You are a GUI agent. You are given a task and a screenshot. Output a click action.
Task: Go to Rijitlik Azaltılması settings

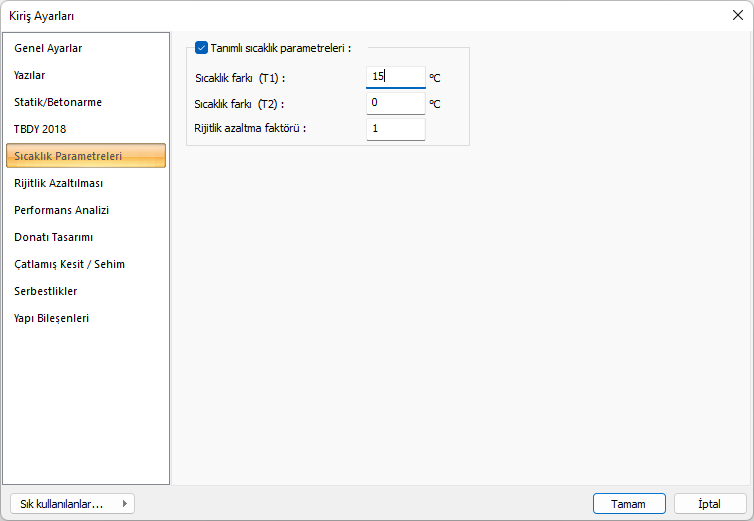(58, 183)
